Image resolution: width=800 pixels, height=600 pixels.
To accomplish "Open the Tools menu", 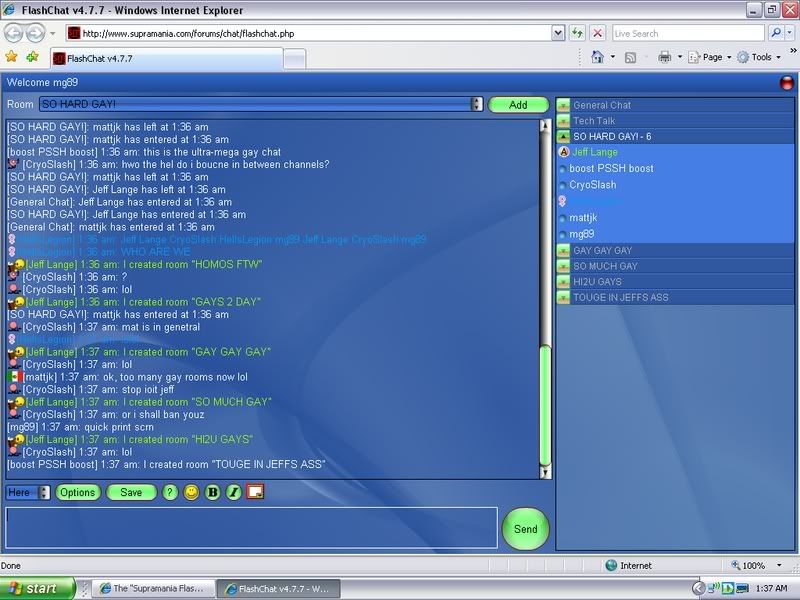I will point(759,57).
